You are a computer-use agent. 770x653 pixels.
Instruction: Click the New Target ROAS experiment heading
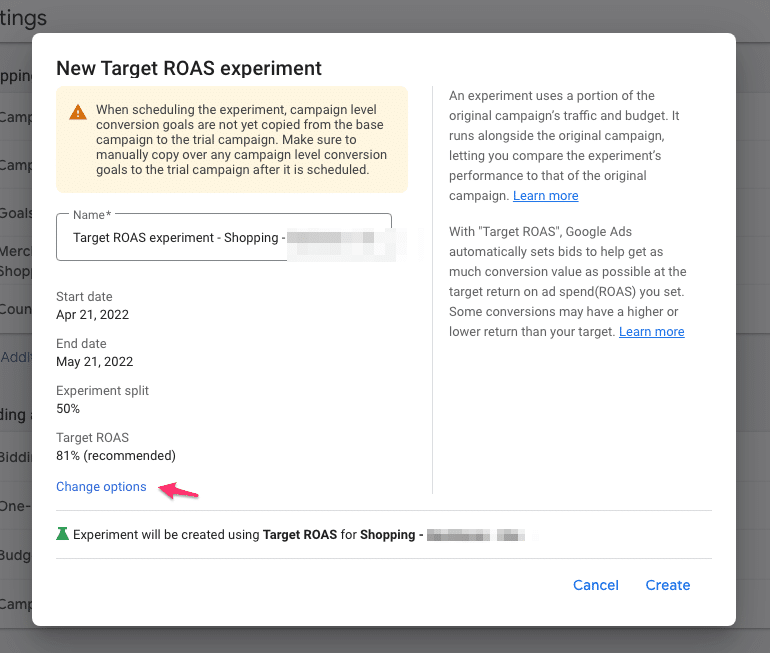click(x=189, y=68)
